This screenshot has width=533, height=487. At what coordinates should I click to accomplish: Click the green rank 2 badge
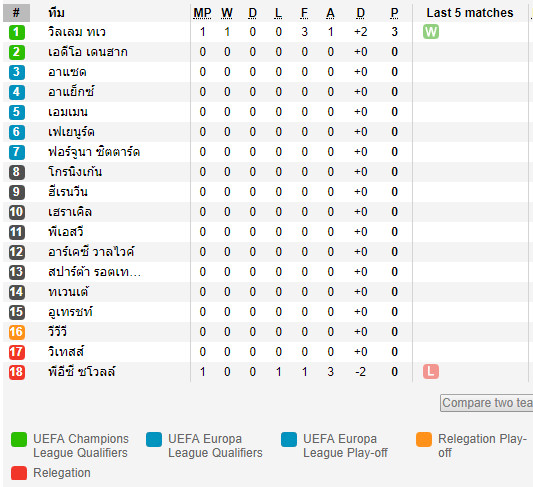tap(17, 52)
